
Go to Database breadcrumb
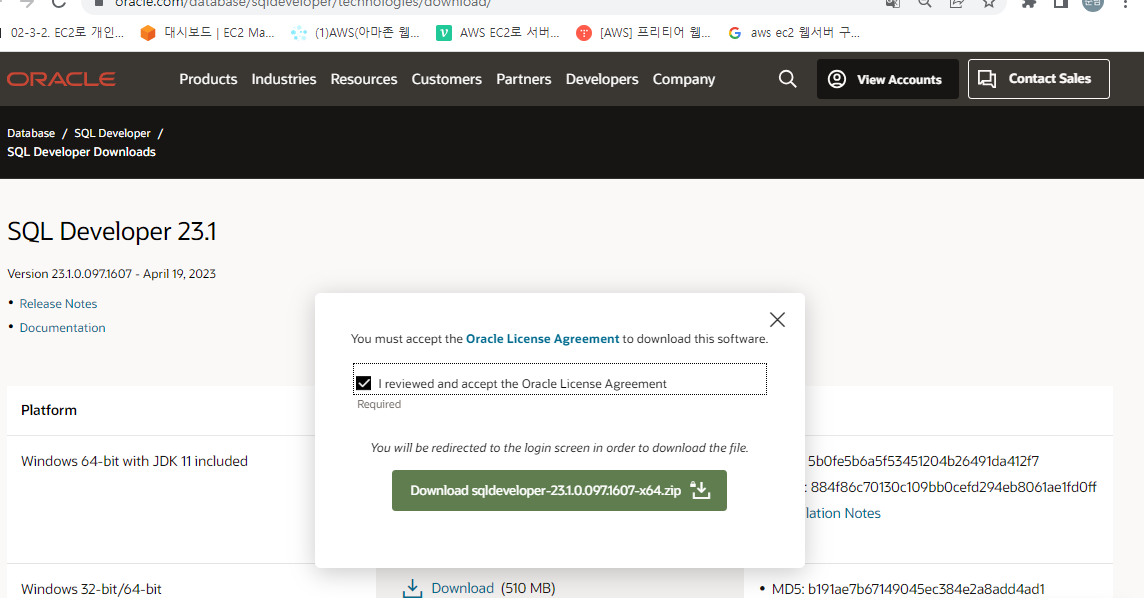pyautogui.click(x=31, y=133)
